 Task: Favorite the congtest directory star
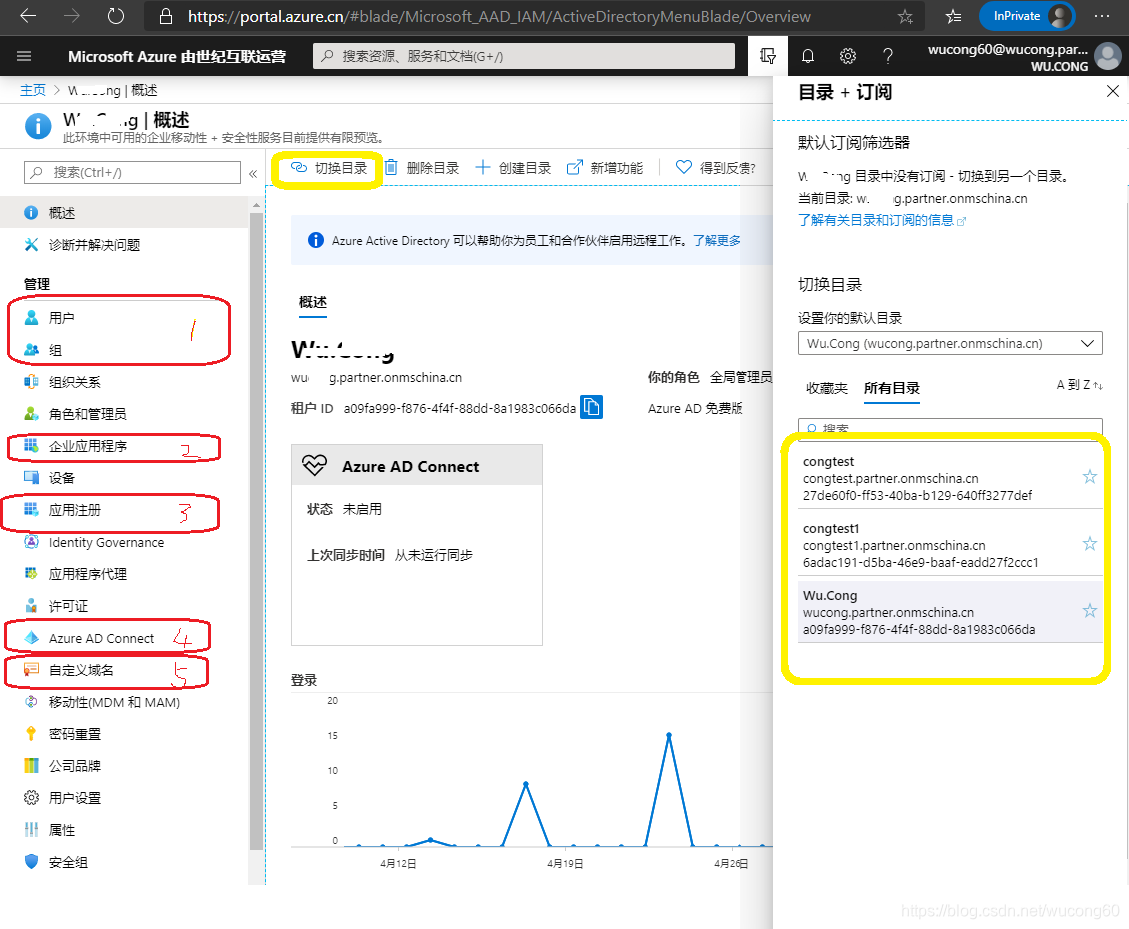click(1089, 477)
